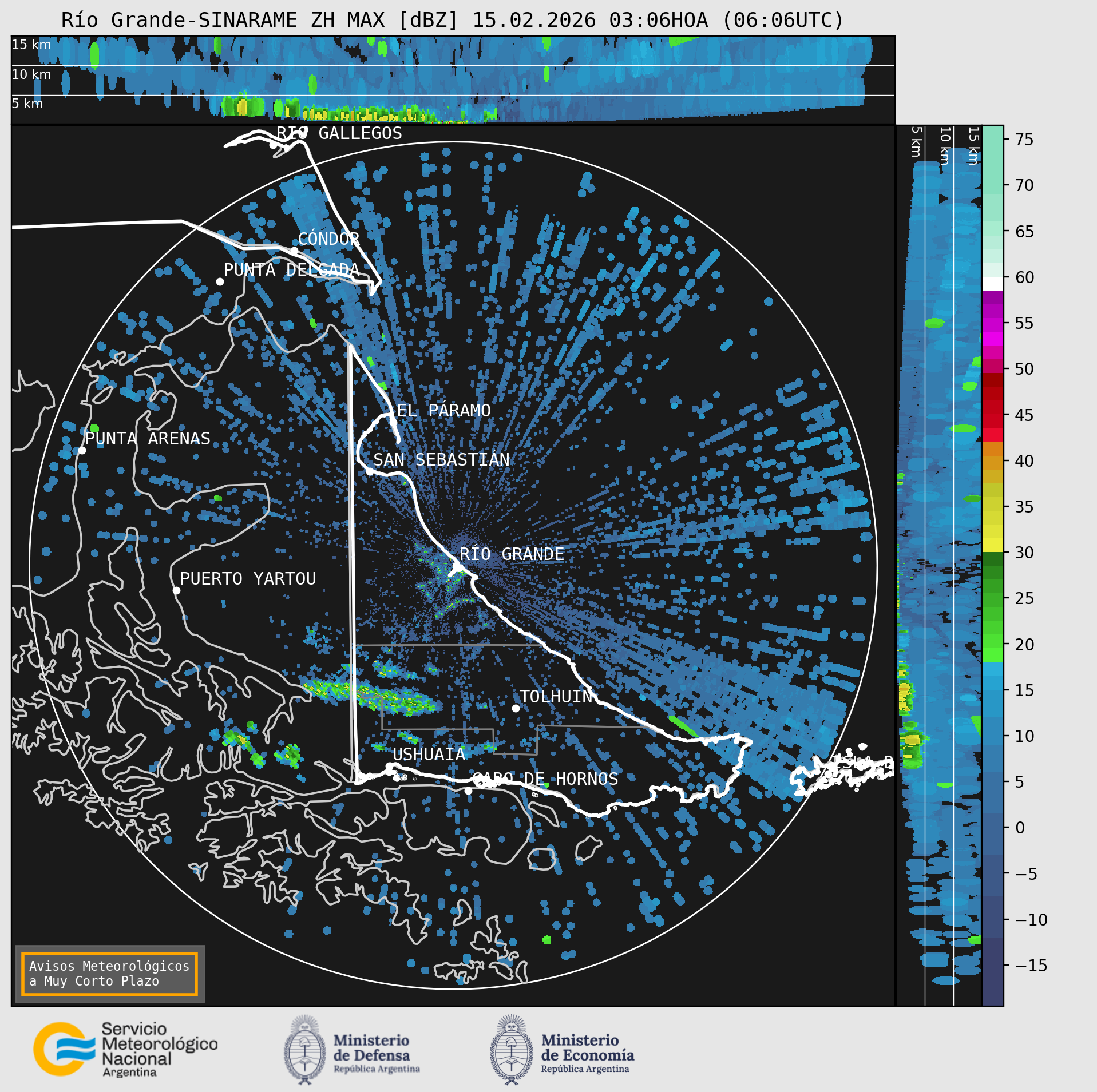Click the colorbar tick label '20'

pos(1024,645)
